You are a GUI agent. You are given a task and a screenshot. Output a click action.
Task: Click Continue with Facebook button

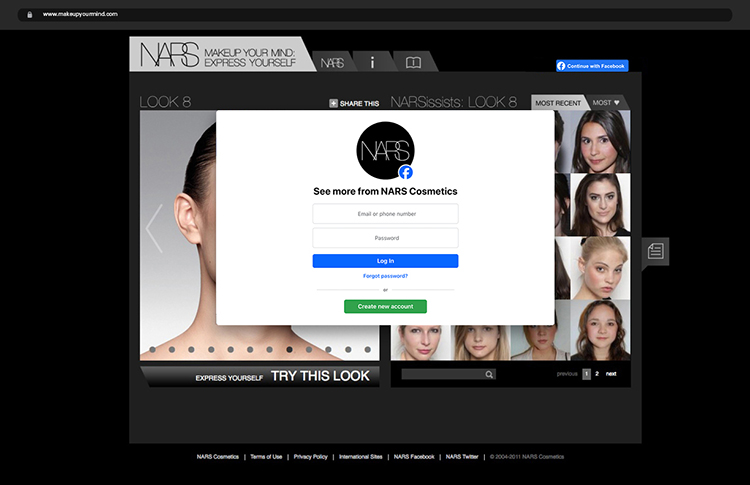pos(592,66)
